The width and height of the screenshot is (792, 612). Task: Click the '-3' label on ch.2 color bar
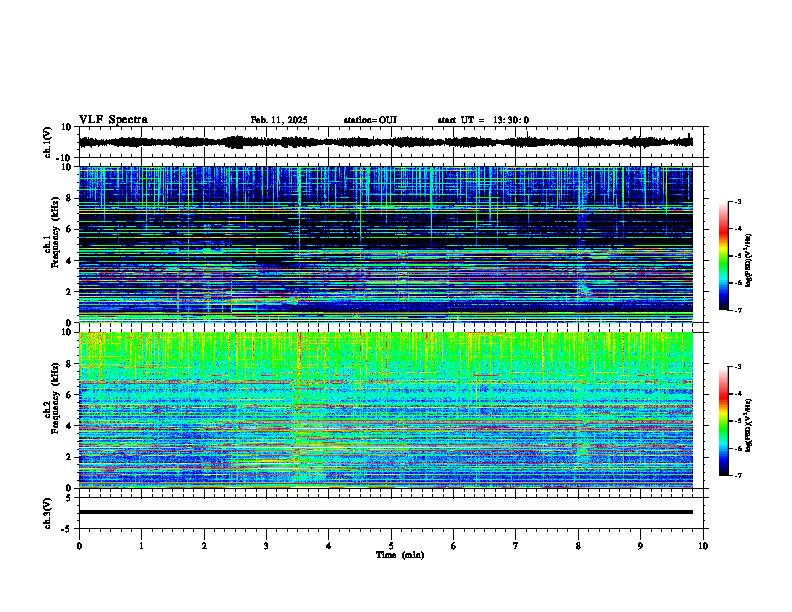738,367
